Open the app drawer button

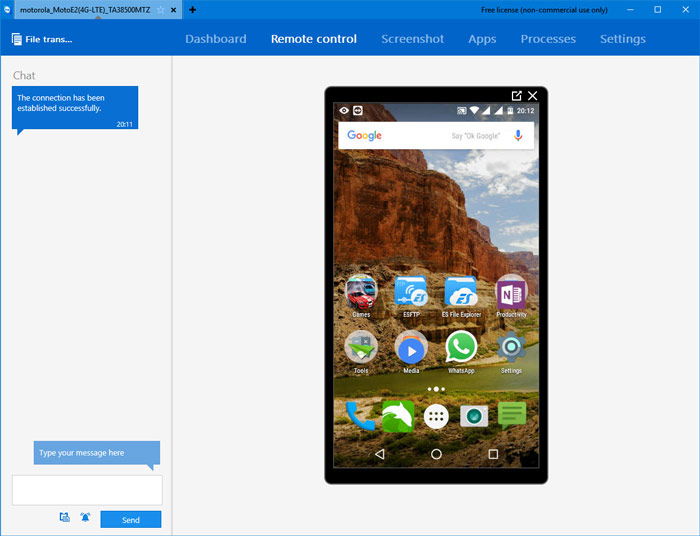tap(436, 417)
